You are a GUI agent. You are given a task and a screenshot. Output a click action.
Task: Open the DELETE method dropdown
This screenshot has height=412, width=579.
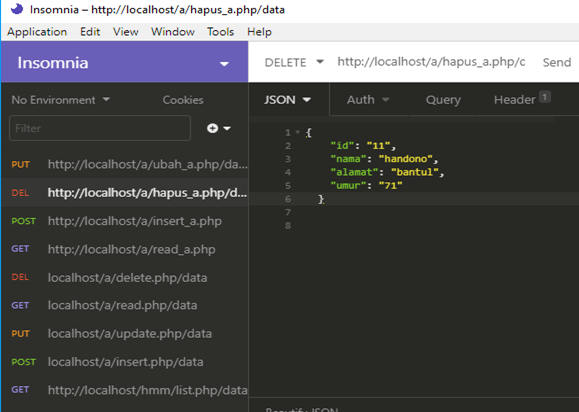click(294, 62)
